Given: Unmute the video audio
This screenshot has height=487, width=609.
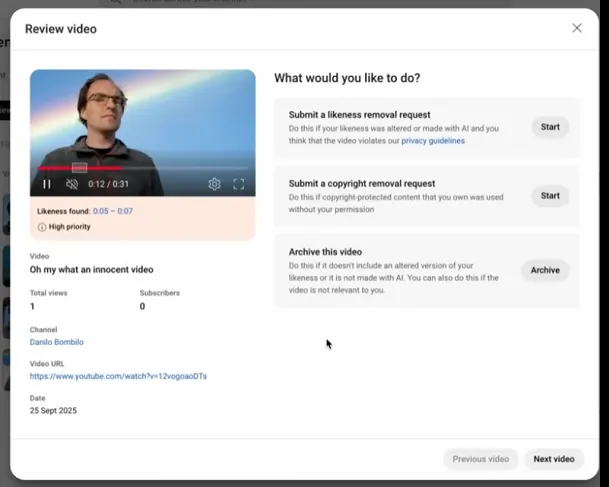Looking at the screenshot, I should click(72, 184).
